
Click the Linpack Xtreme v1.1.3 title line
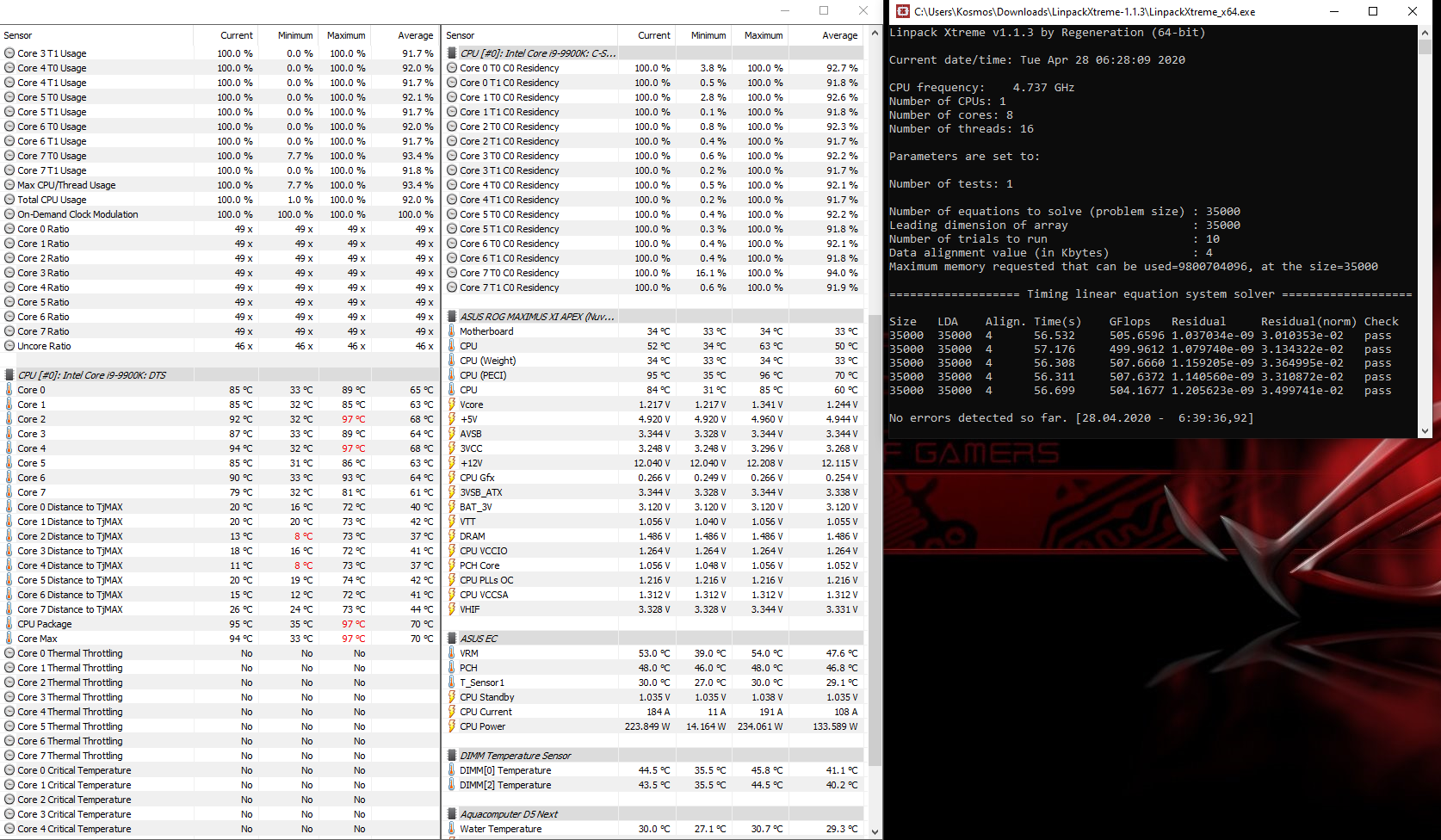(1047, 33)
